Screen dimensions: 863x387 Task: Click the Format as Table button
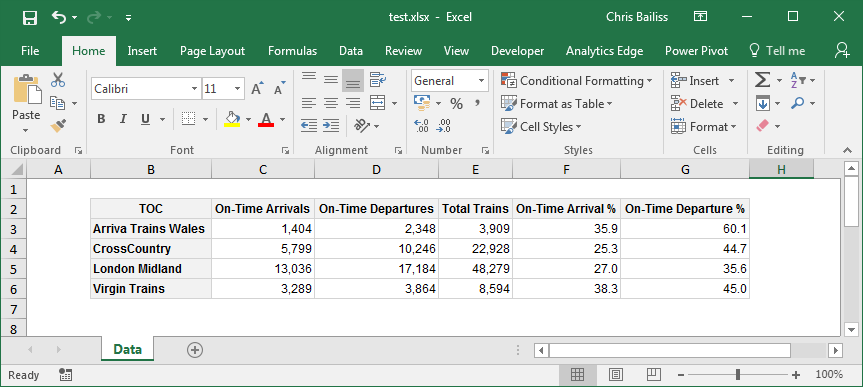[556, 103]
